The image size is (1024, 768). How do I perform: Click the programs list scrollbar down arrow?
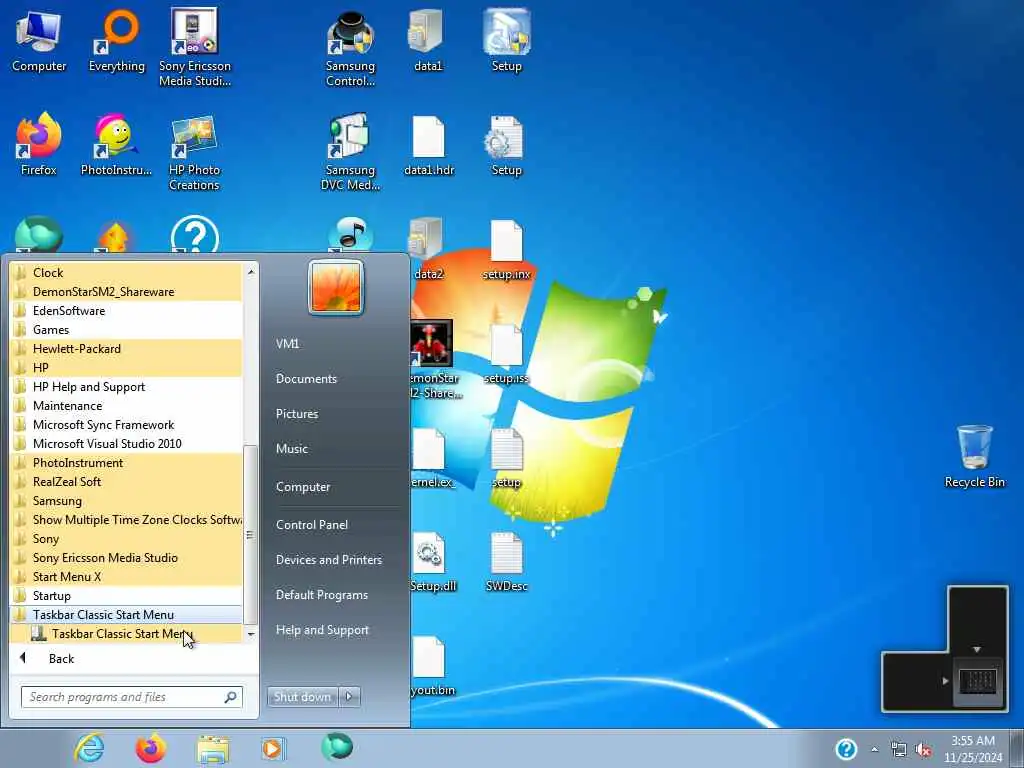click(251, 634)
